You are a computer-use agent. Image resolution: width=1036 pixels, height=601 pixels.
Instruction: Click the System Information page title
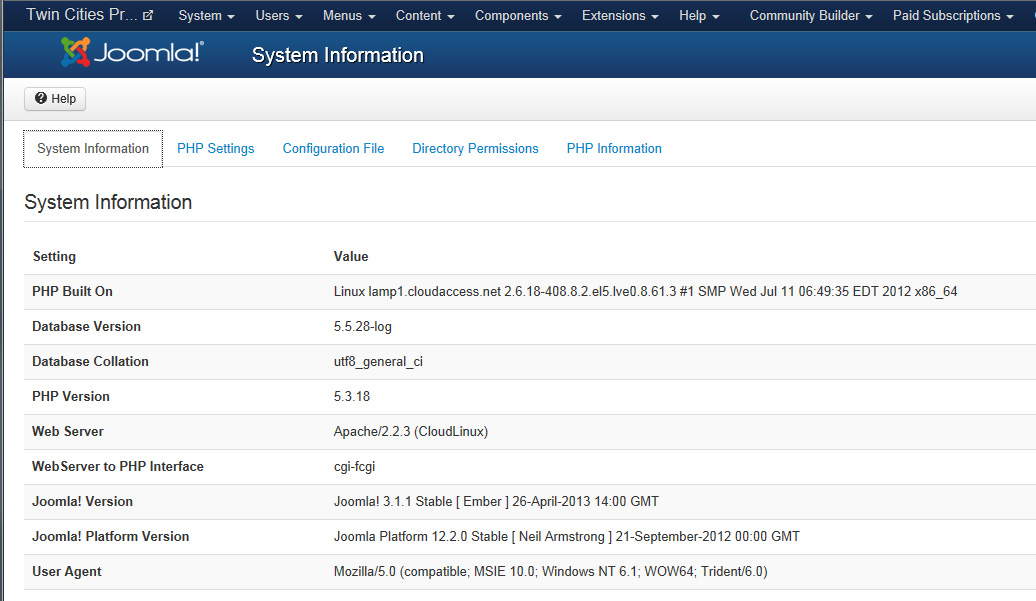pyautogui.click(x=338, y=55)
